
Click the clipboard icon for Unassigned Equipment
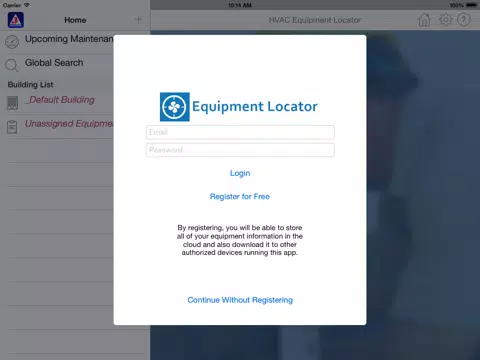12,127
